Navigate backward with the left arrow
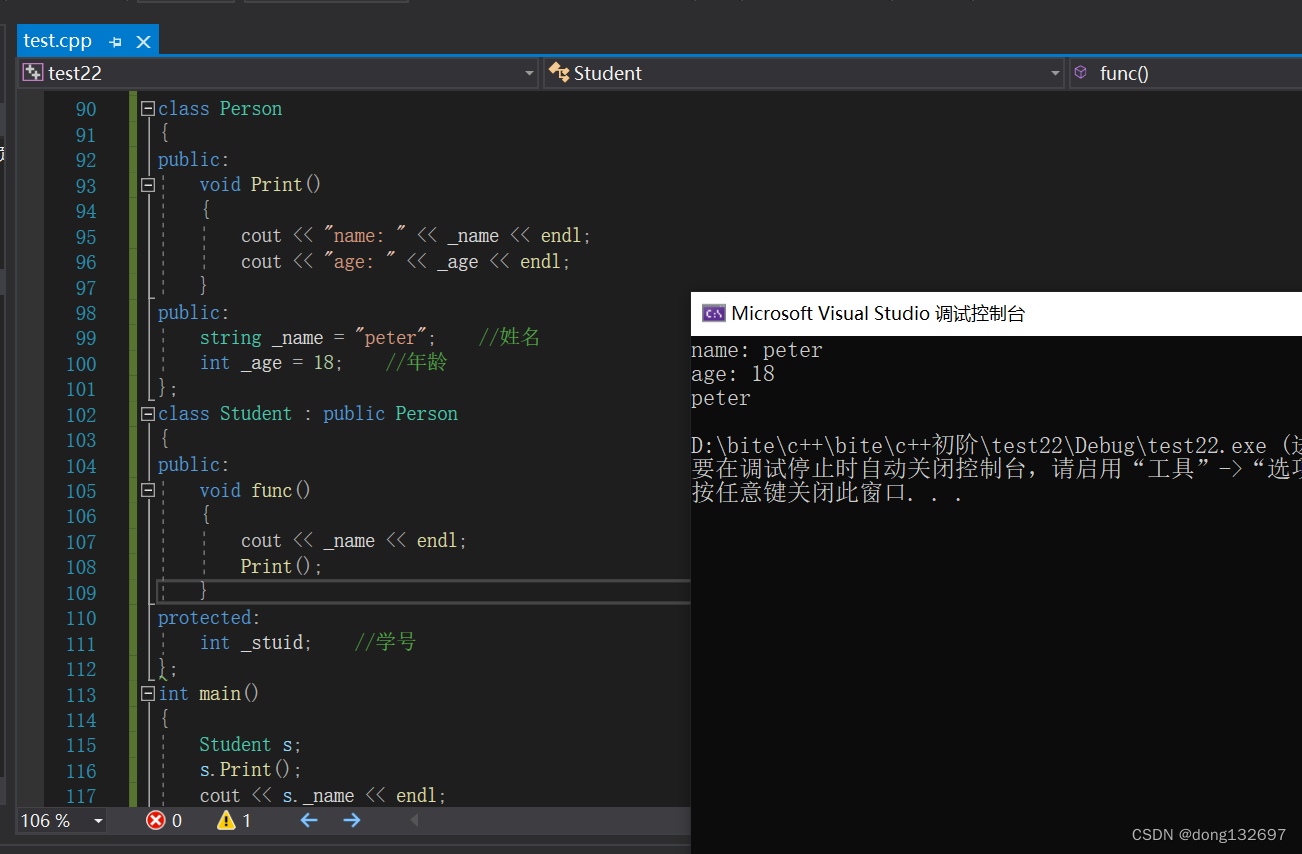 click(x=309, y=820)
